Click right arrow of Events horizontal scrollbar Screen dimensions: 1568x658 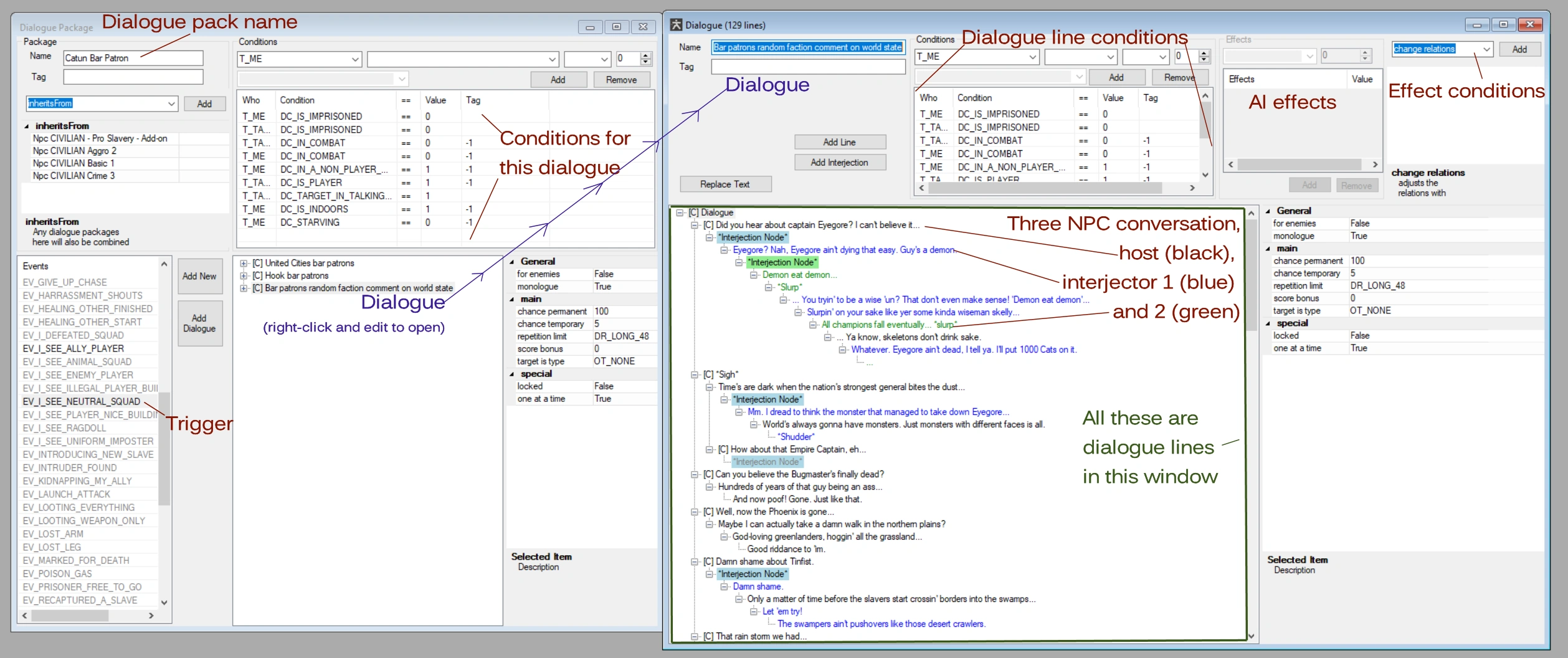pos(151,616)
